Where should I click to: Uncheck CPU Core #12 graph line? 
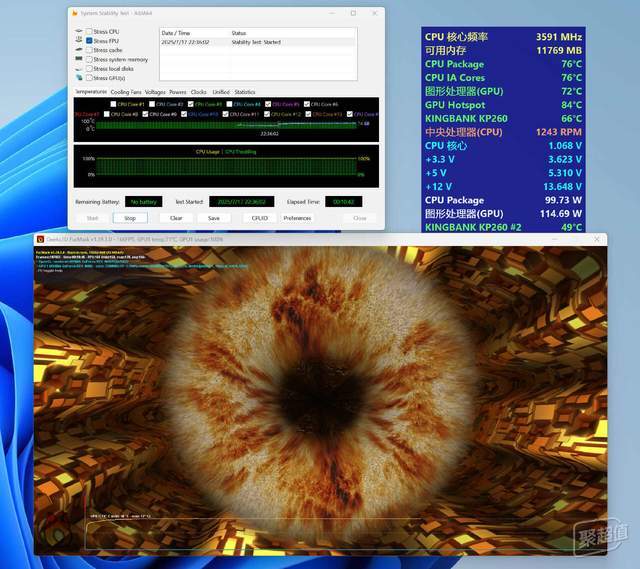pyautogui.click(x=267, y=114)
